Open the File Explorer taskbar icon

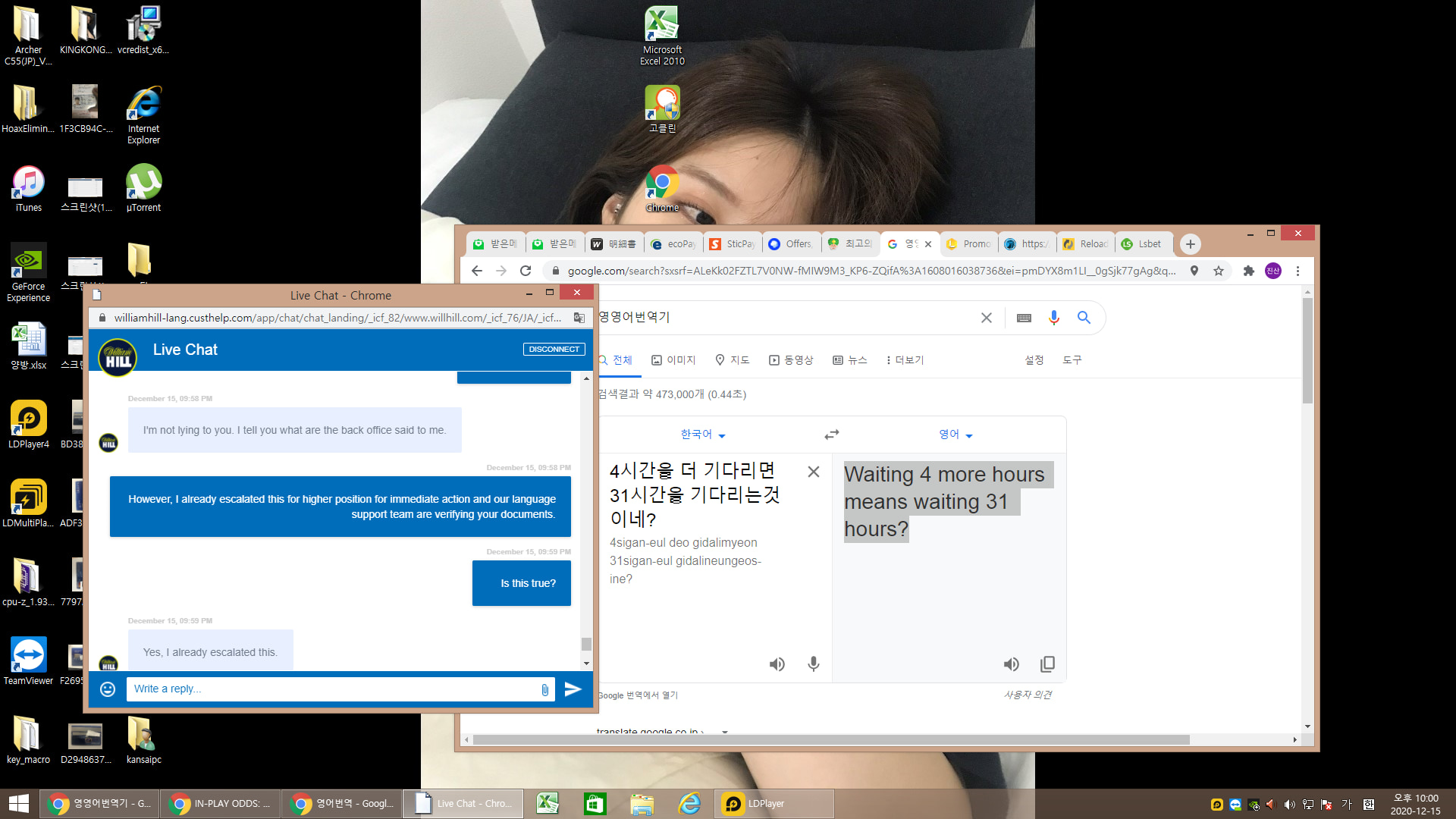click(x=642, y=804)
